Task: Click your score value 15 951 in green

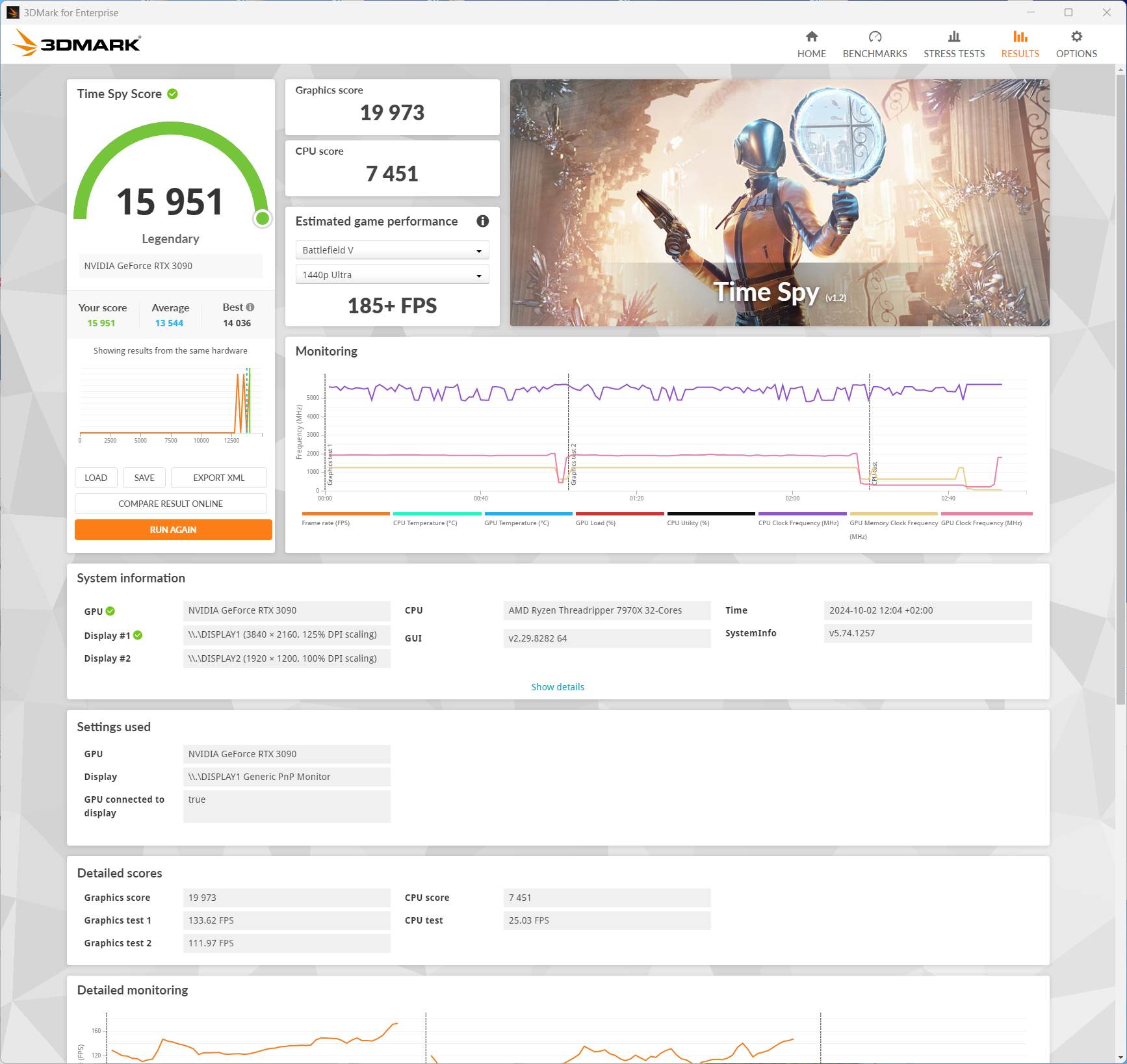Action: coord(101,323)
